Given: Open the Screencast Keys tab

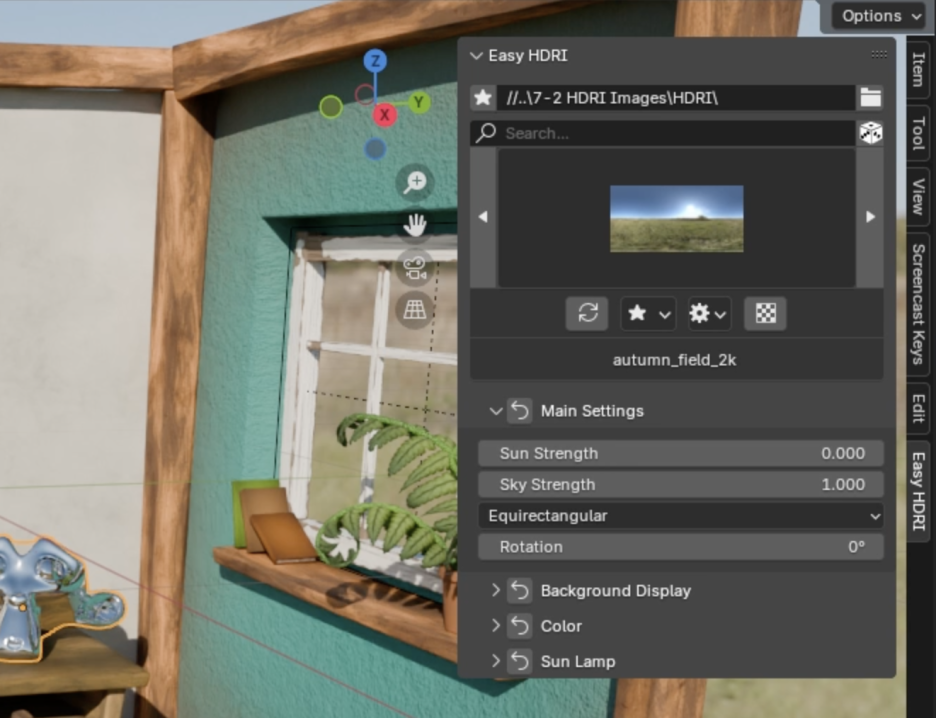Looking at the screenshot, I should pyautogui.click(x=919, y=304).
